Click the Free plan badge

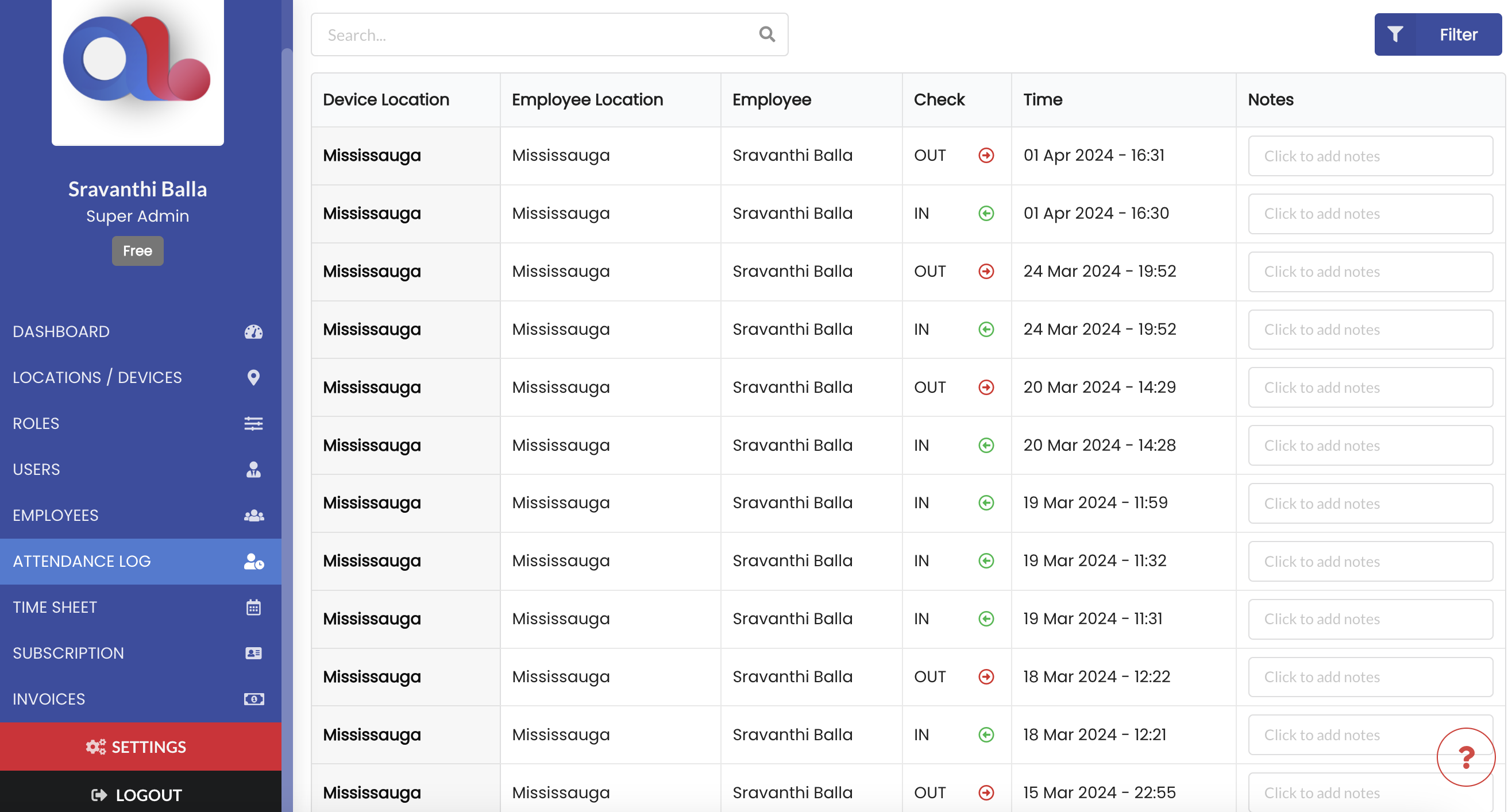(138, 251)
